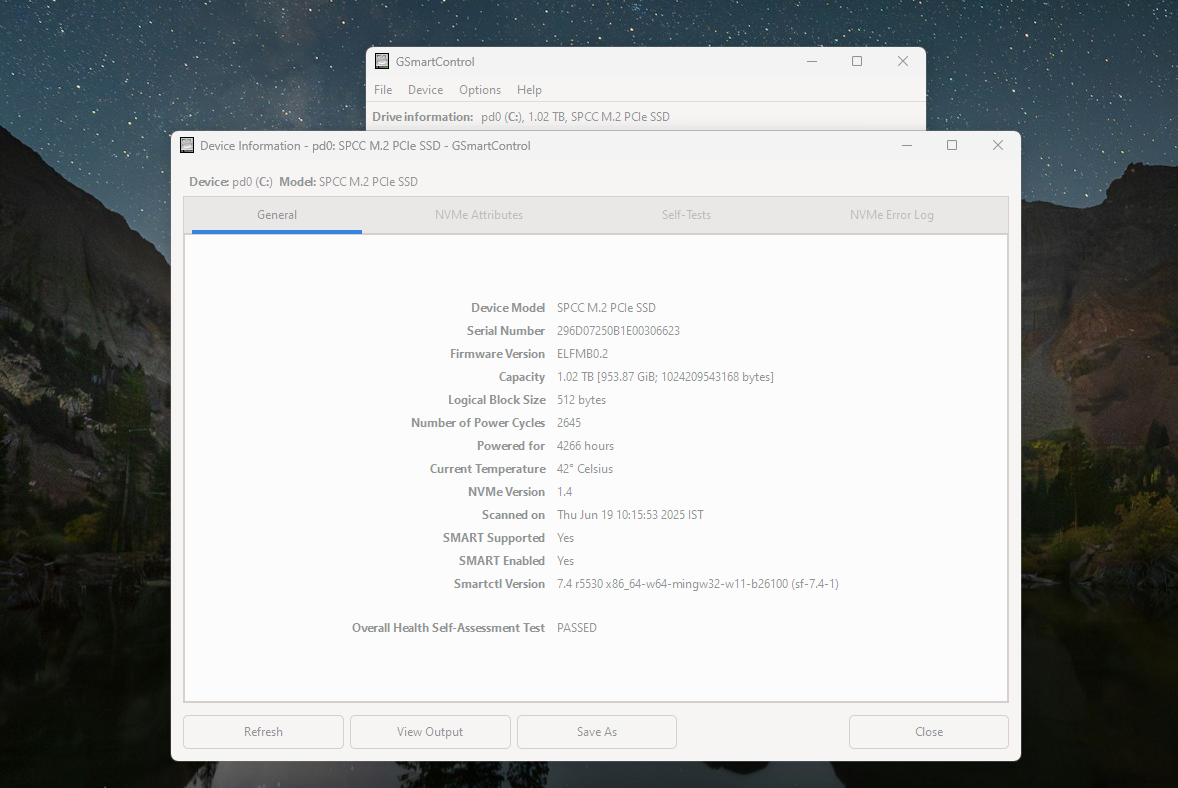The image size is (1178, 788).
Task: Open the File menu
Action: tap(383, 90)
